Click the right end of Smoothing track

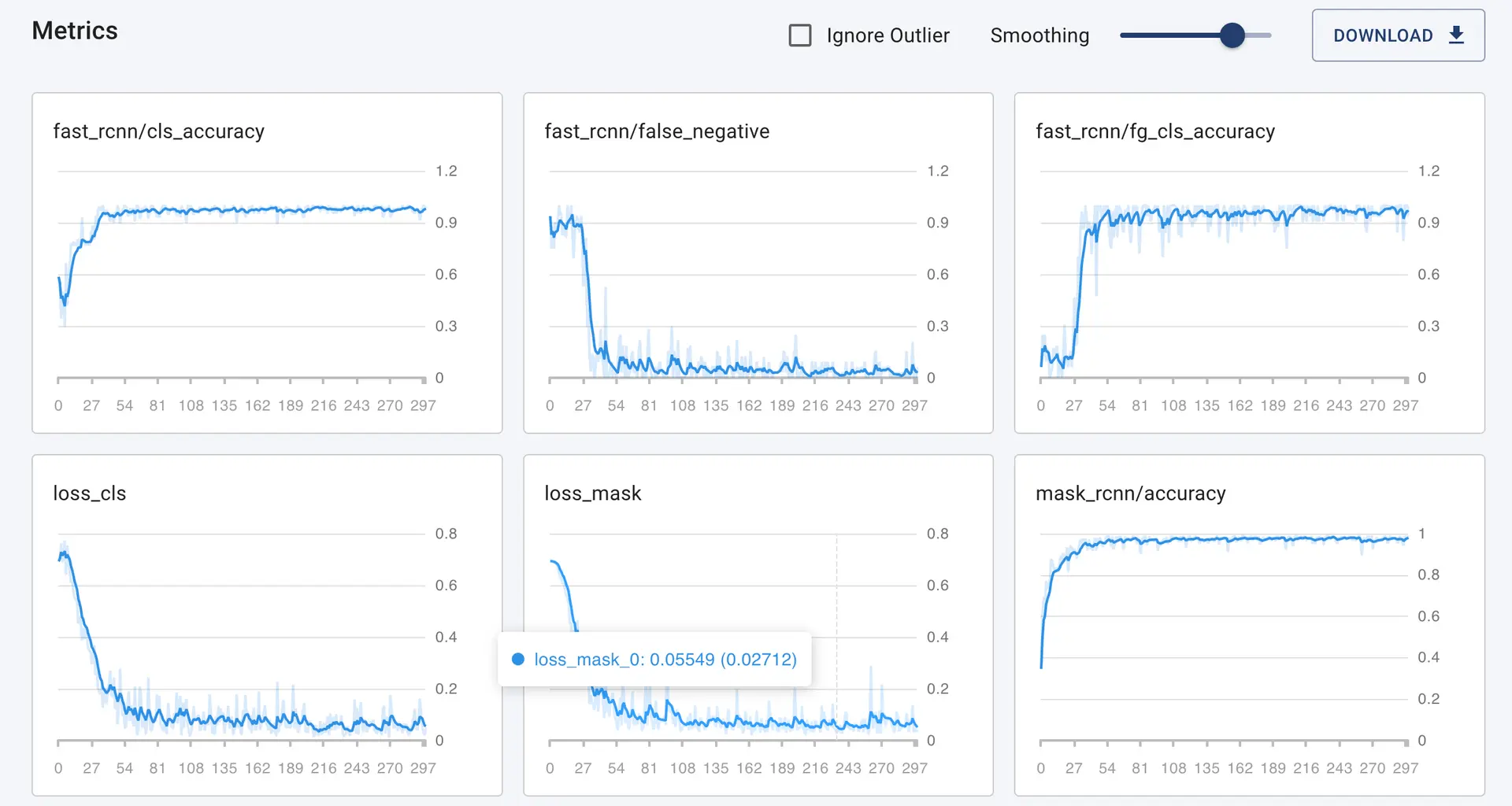1269,35
